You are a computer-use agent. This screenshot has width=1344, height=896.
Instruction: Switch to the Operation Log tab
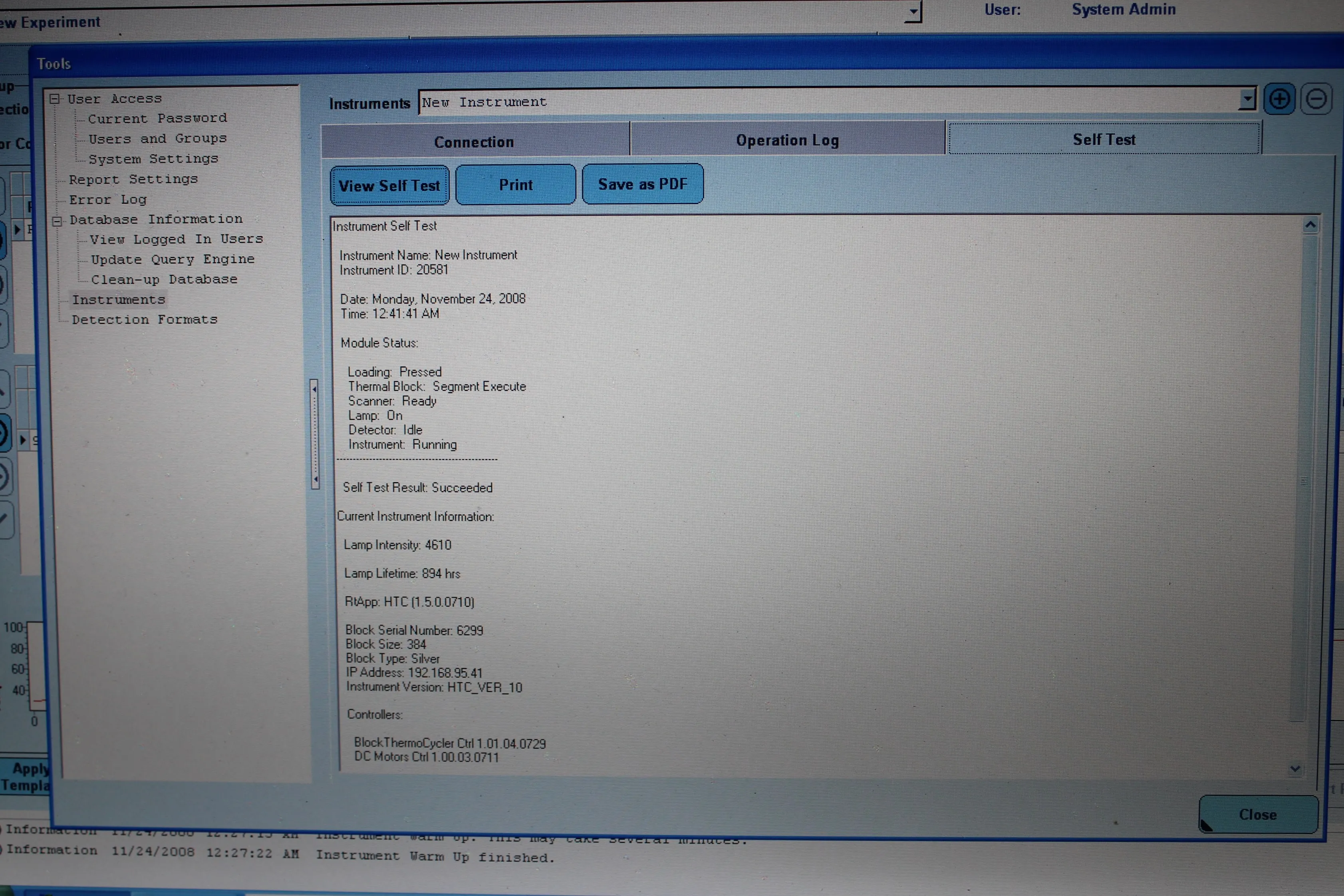[x=787, y=139]
